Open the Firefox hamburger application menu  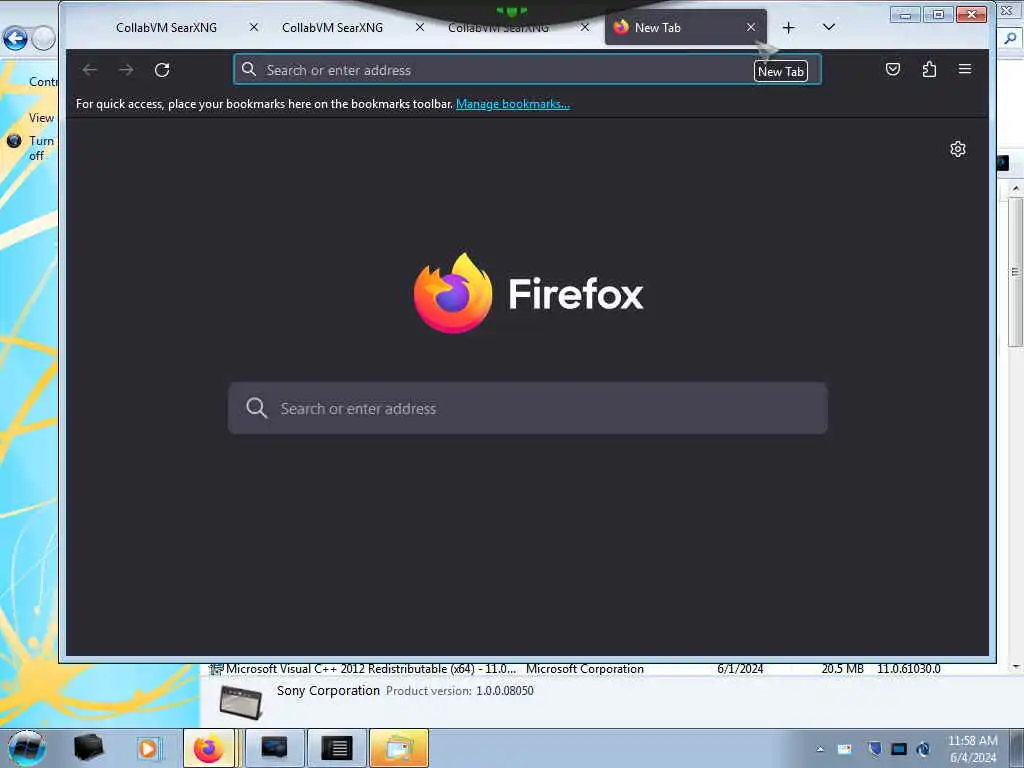click(x=965, y=69)
